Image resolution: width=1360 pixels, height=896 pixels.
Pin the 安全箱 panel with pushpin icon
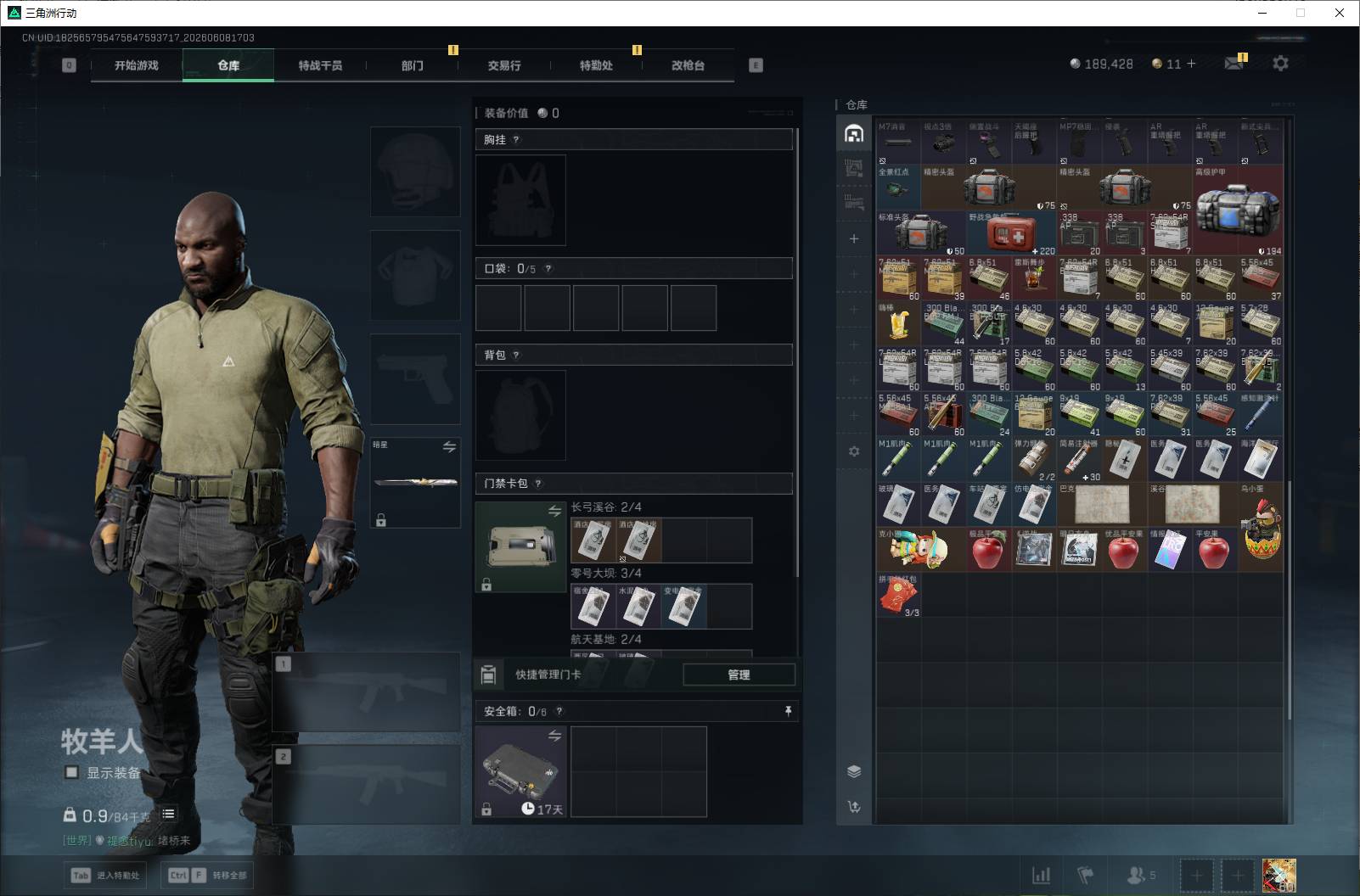(x=788, y=711)
